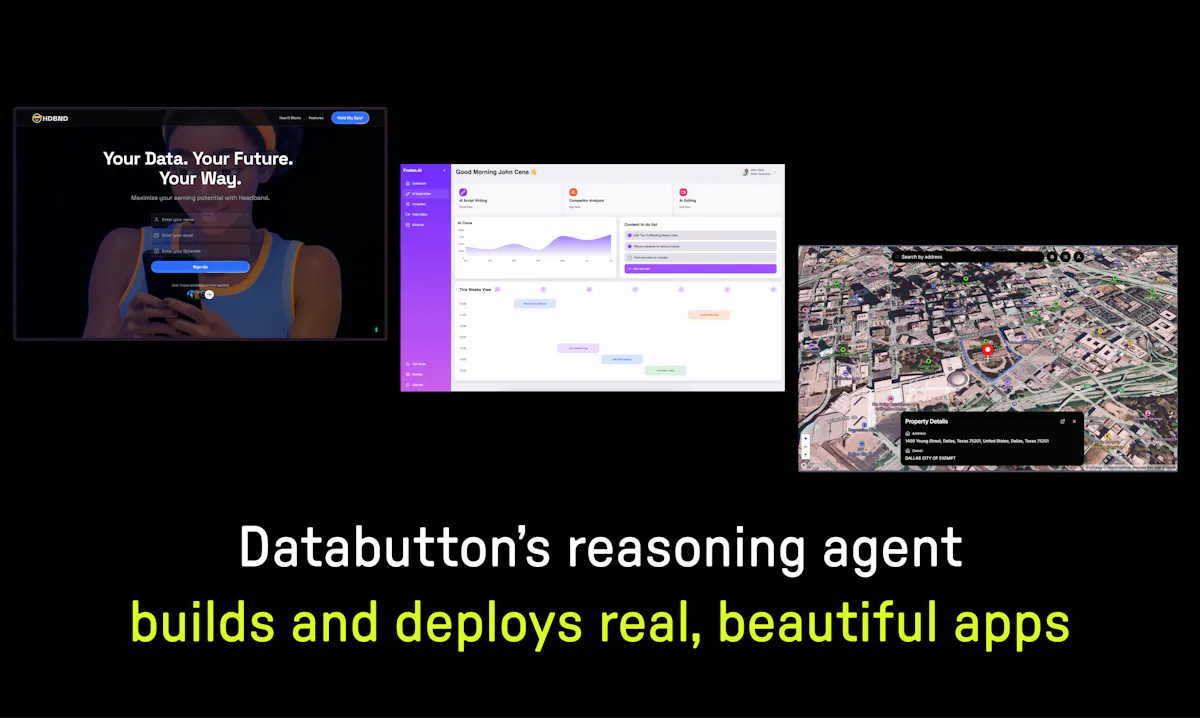Click the Enter your email field
The image size is (1200, 718).
pyautogui.click(x=200, y=235)
